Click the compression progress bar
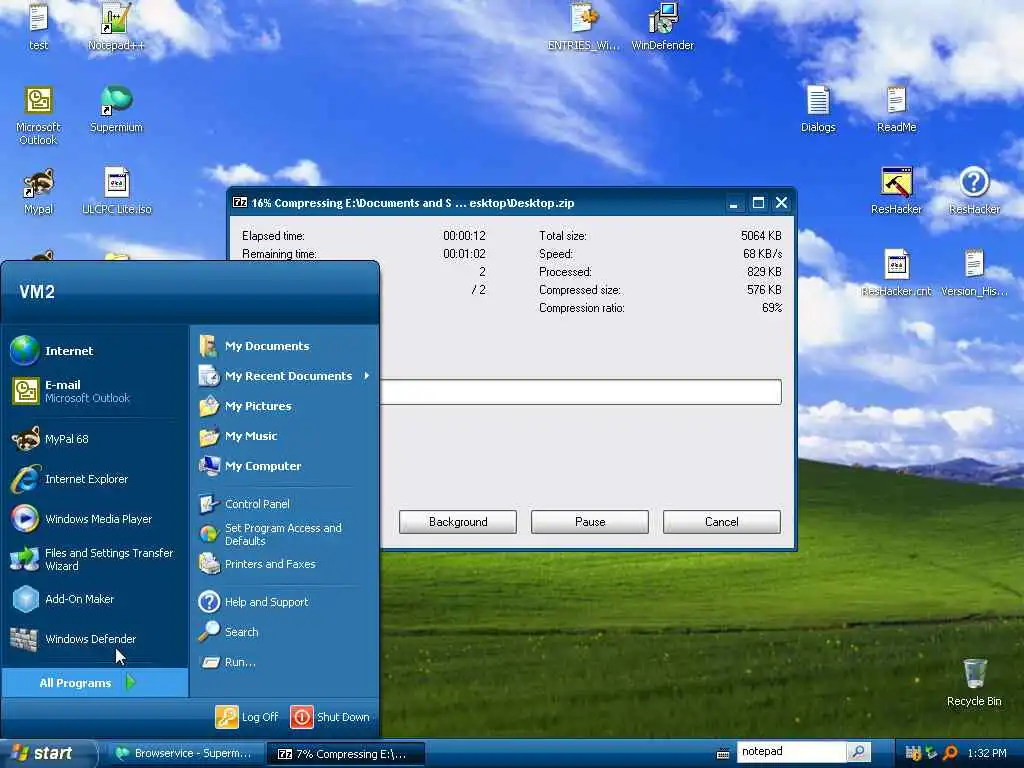The width and height of the screenshot is (1024, 768). pos(581,392)
